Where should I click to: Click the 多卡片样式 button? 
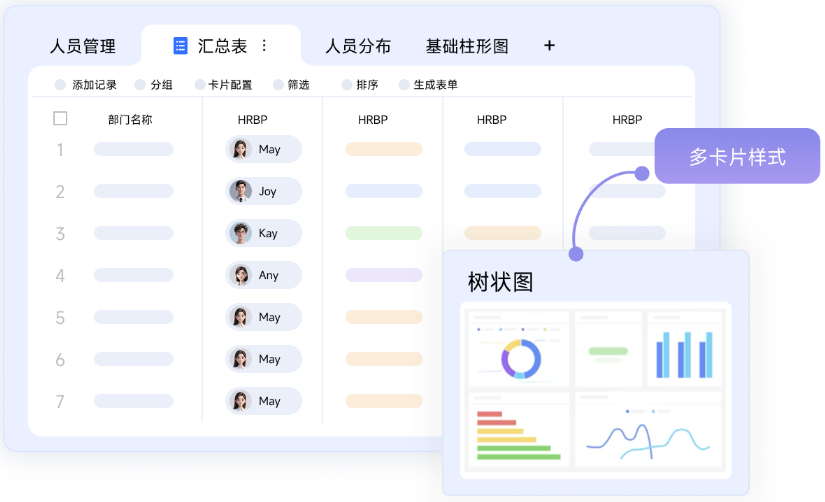point(737,156)
